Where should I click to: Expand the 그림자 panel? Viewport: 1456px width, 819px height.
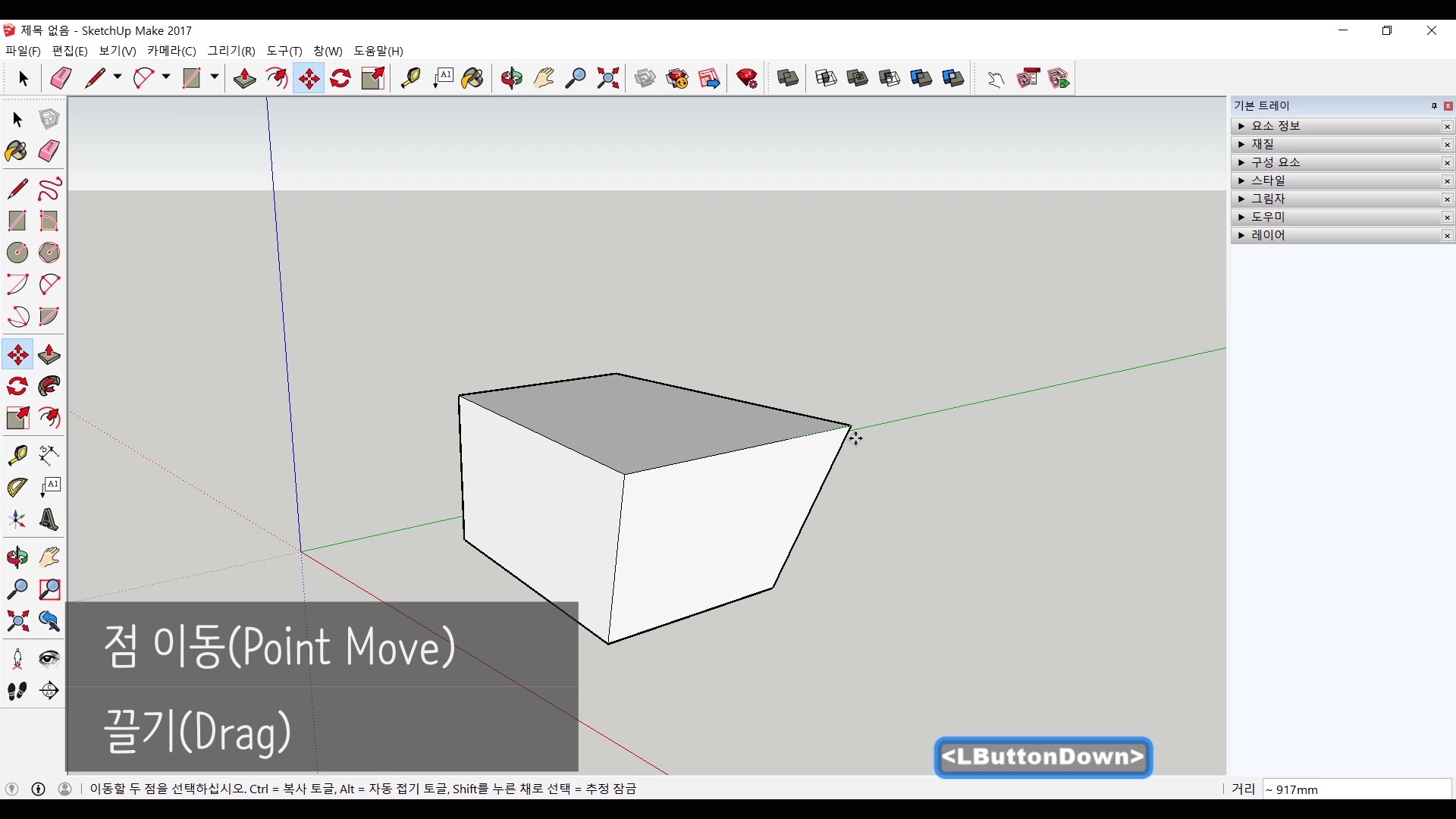tap(1268, 199)
